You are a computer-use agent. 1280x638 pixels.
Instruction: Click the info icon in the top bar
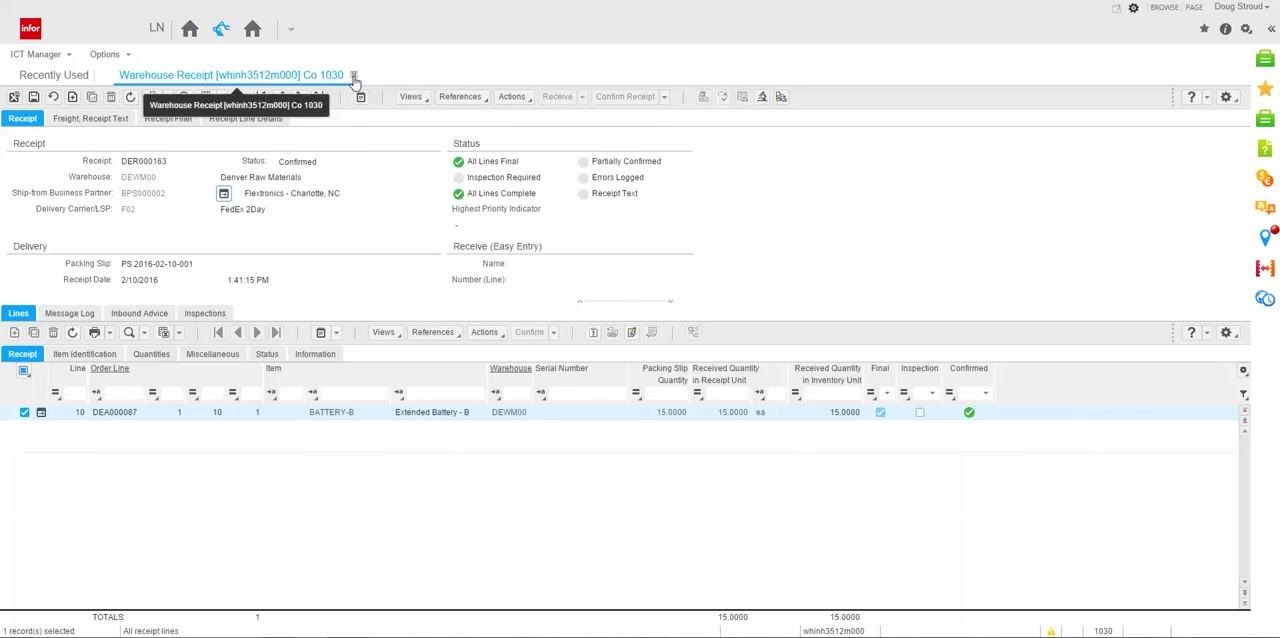pos(1225,29)
